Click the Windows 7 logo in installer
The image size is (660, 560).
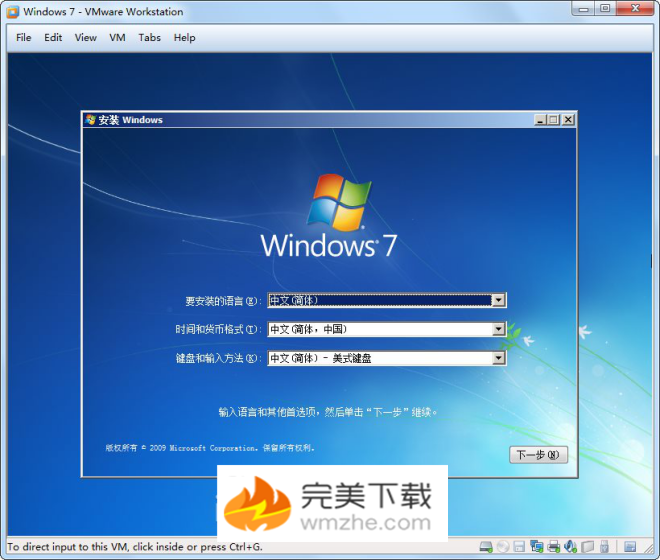[x=329, y=216]
